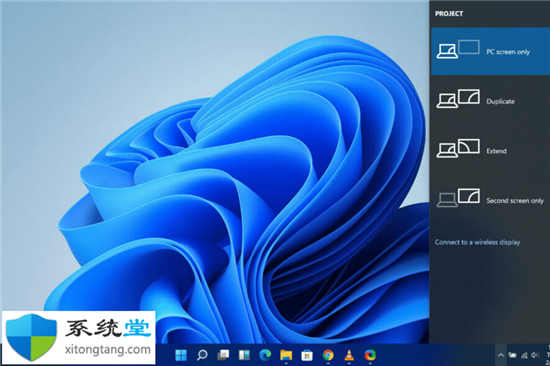Open taskbar Search magnifier
Screen dimensions: 550x366
[x=202, y=355]
